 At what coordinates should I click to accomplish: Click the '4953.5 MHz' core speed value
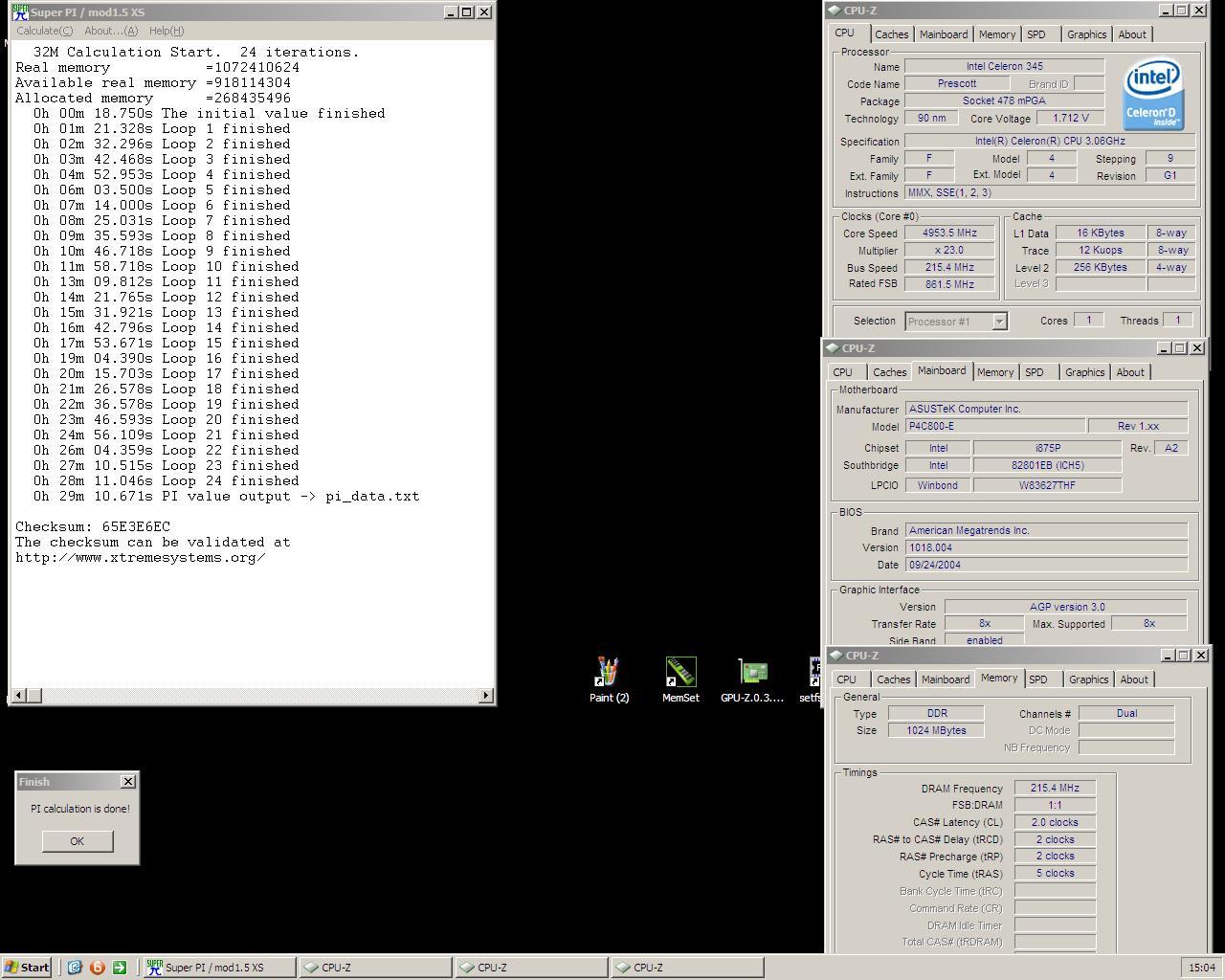949,234
